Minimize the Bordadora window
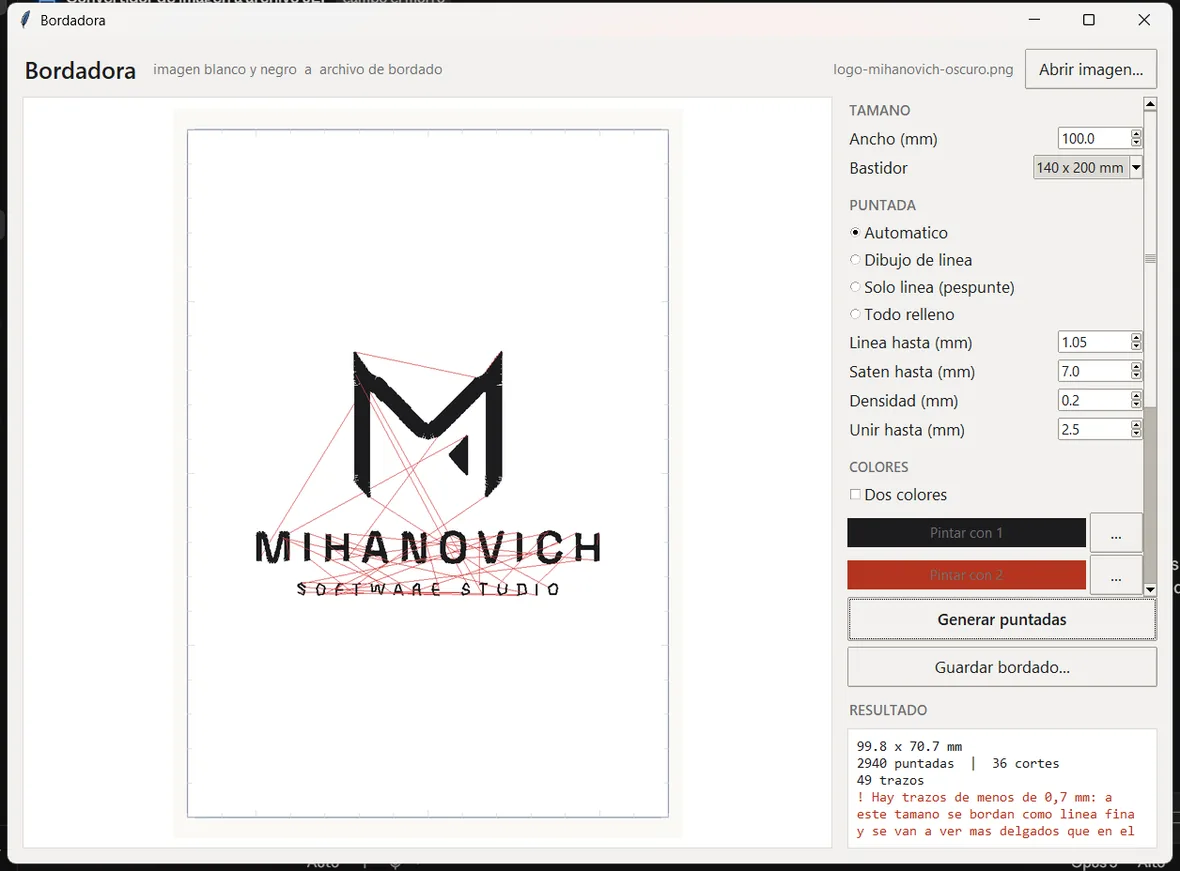This screenshot has width=1180, height=871. (x=1034, y=20)
